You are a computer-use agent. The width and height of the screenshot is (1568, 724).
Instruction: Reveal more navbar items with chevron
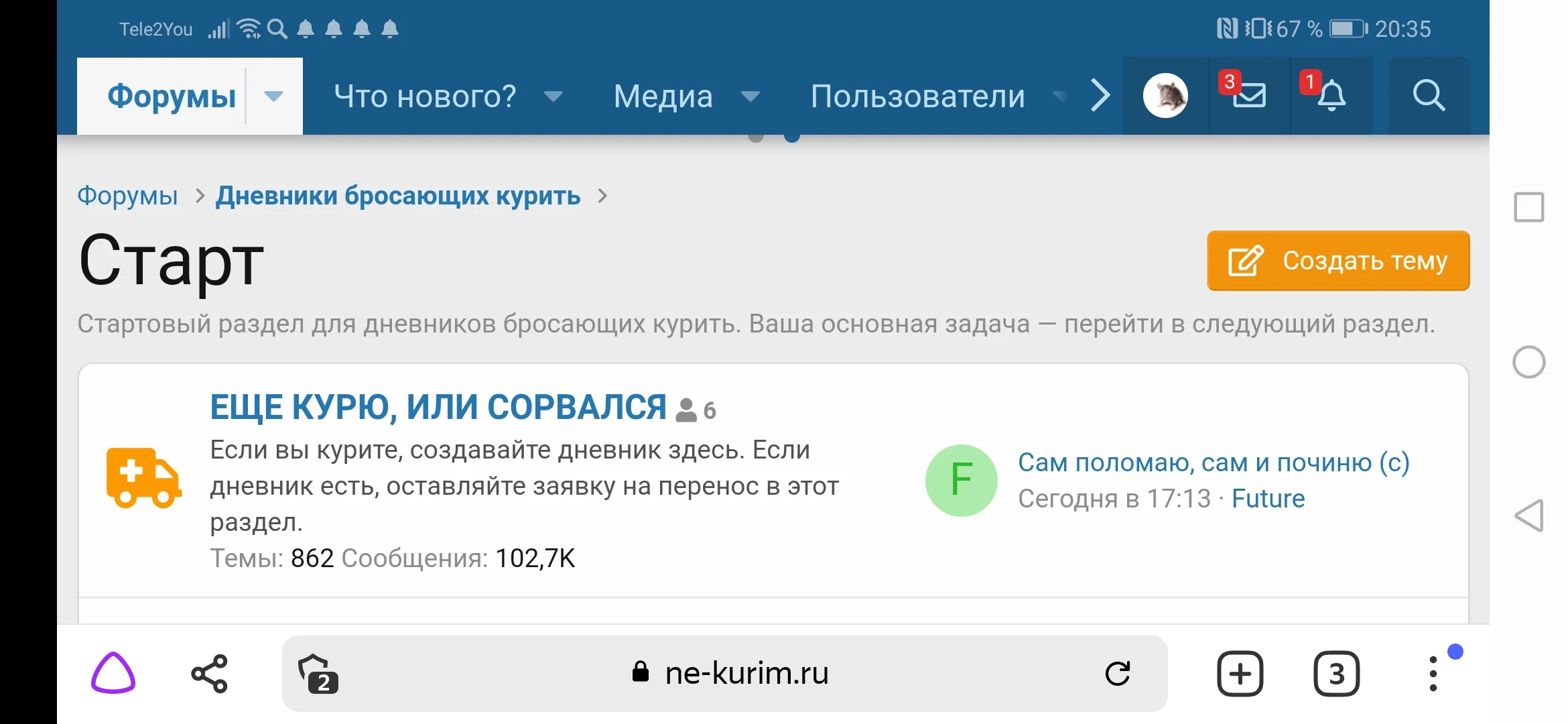pyautogui.click(x=1099, y=96)
